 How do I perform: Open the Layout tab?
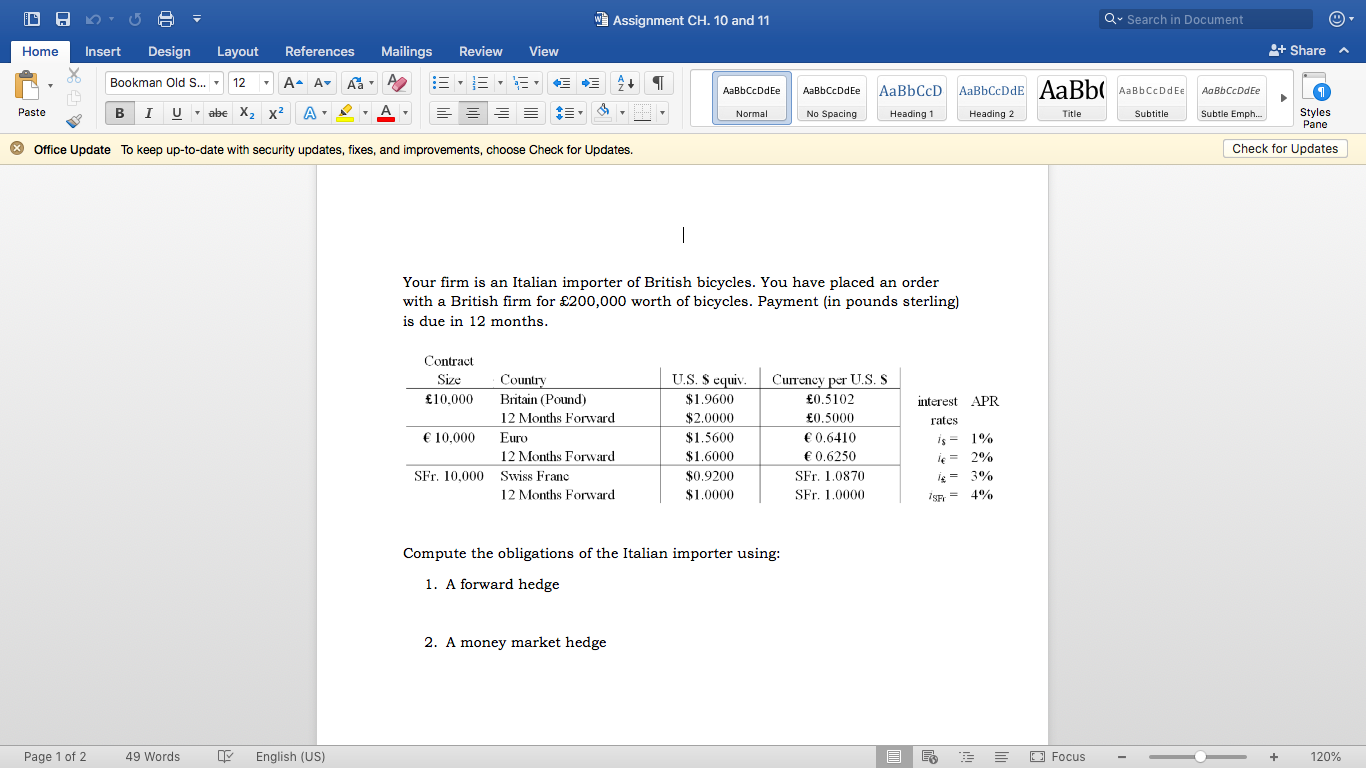238,52
